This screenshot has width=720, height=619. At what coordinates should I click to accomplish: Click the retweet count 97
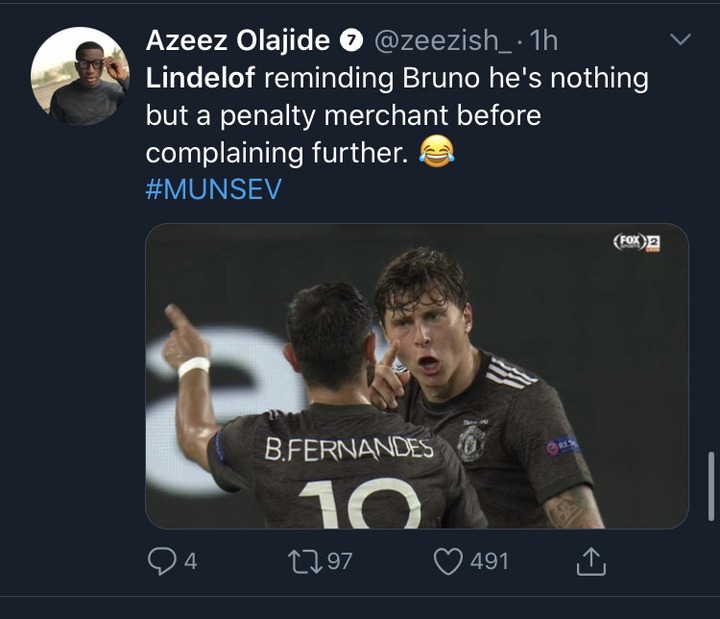point(340,562)
